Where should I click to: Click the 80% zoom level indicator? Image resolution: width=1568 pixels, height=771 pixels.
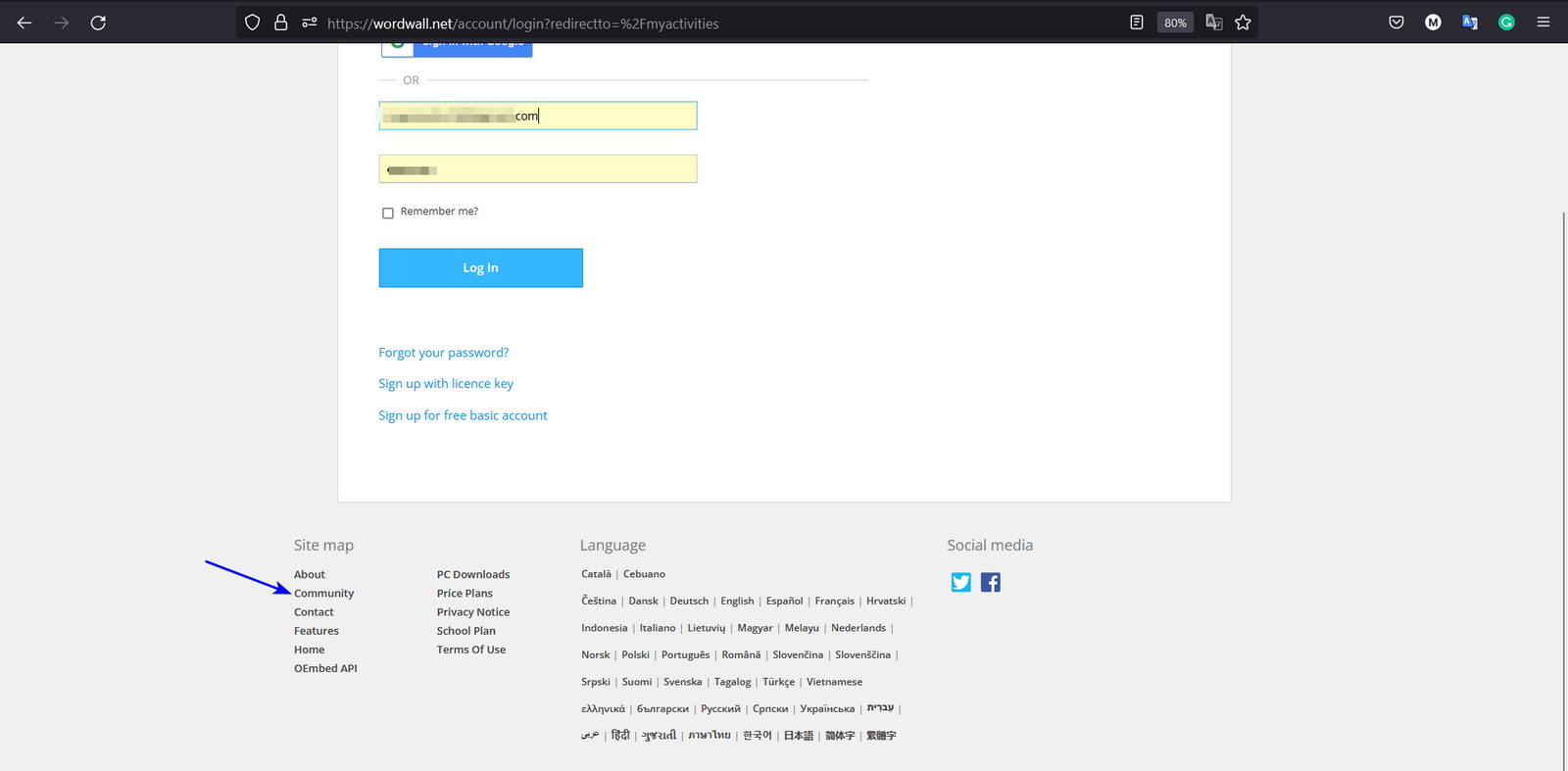pyautogui.click(x=1175, y=23)
